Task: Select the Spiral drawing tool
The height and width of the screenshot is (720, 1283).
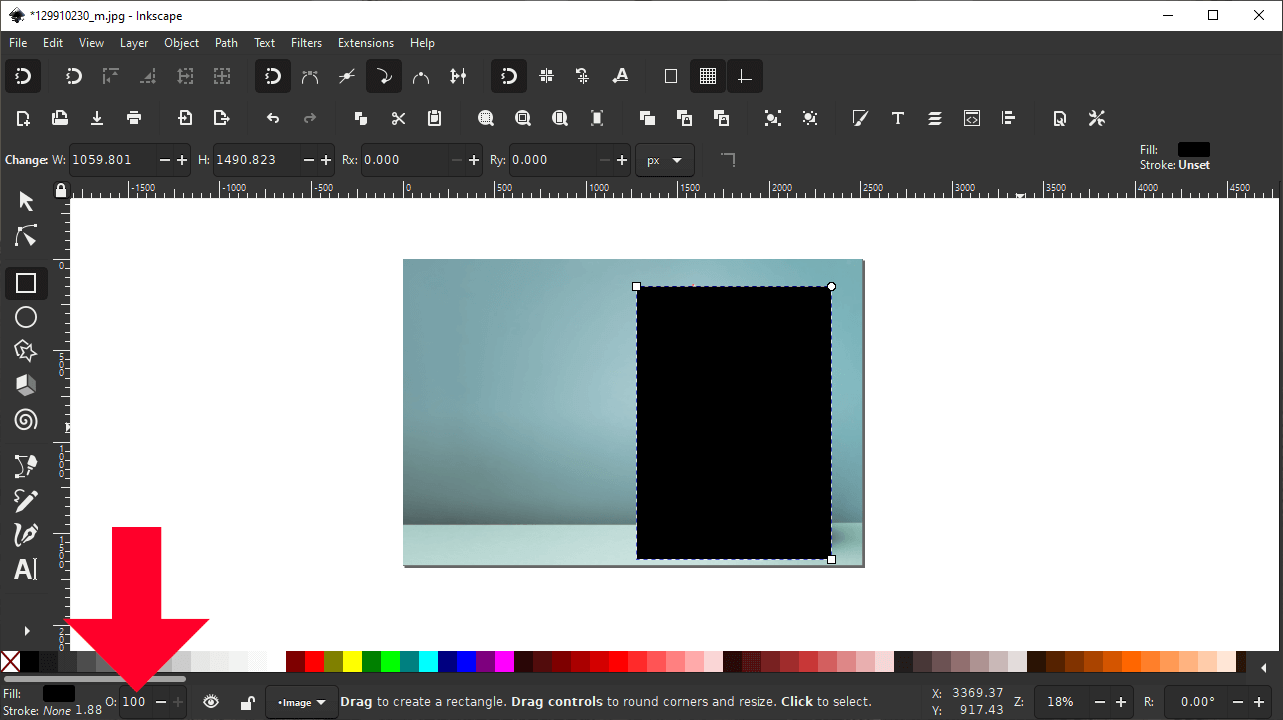Action: click(x=27, y=420)
